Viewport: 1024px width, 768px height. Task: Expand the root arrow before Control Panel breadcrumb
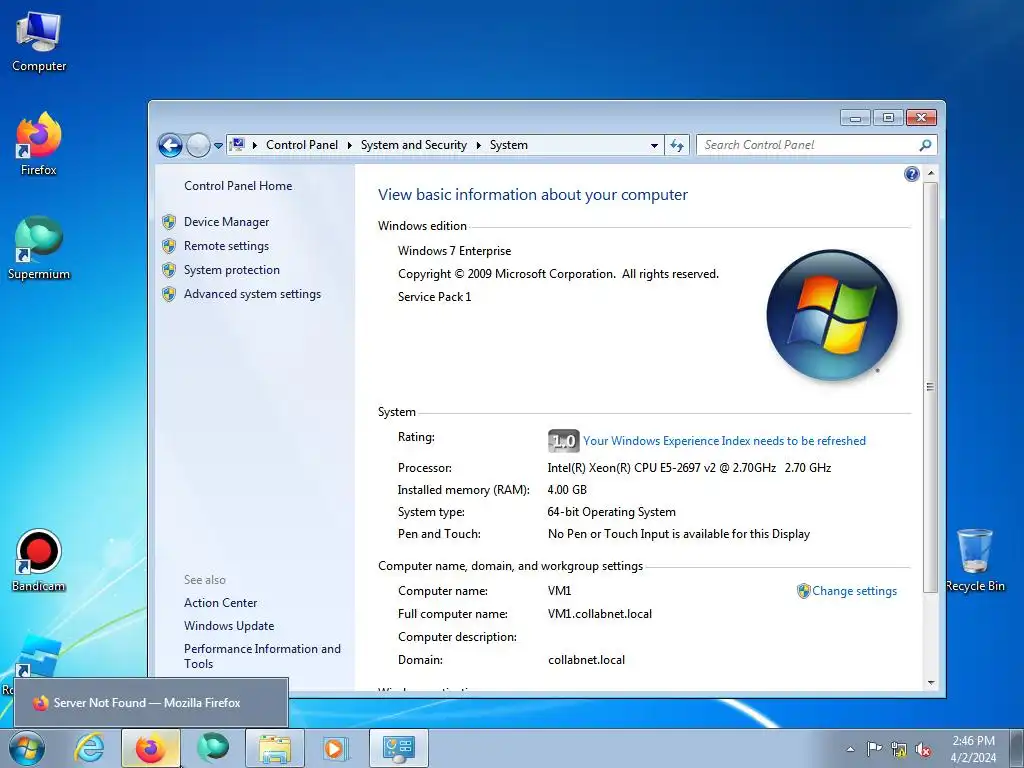tap(255, 145)
